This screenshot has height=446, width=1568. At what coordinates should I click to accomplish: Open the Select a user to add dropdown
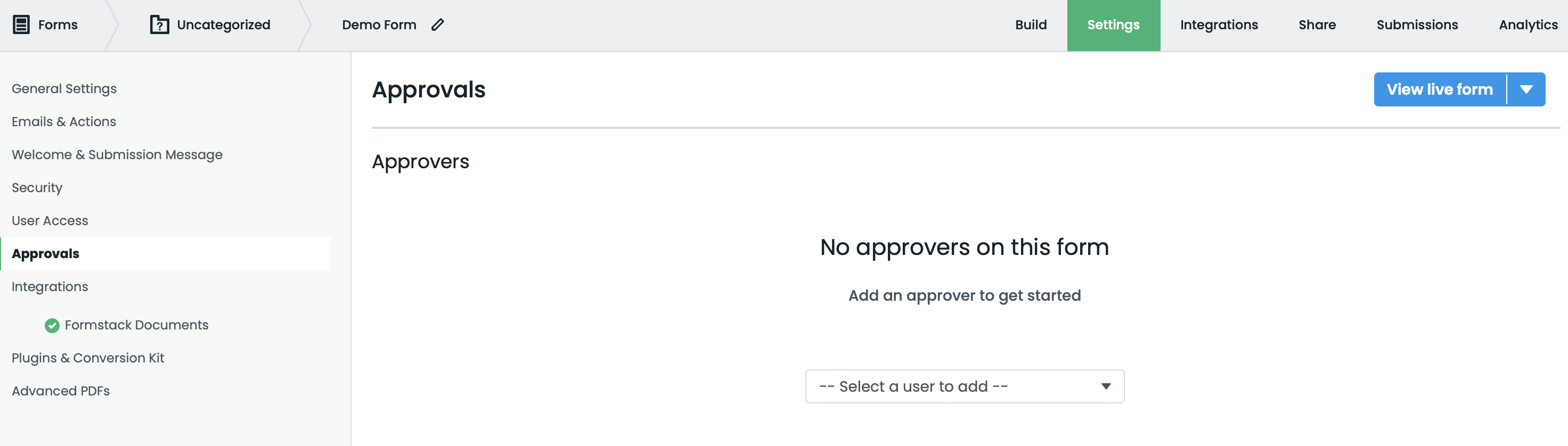pyautogui.click(x=964, y=386)
